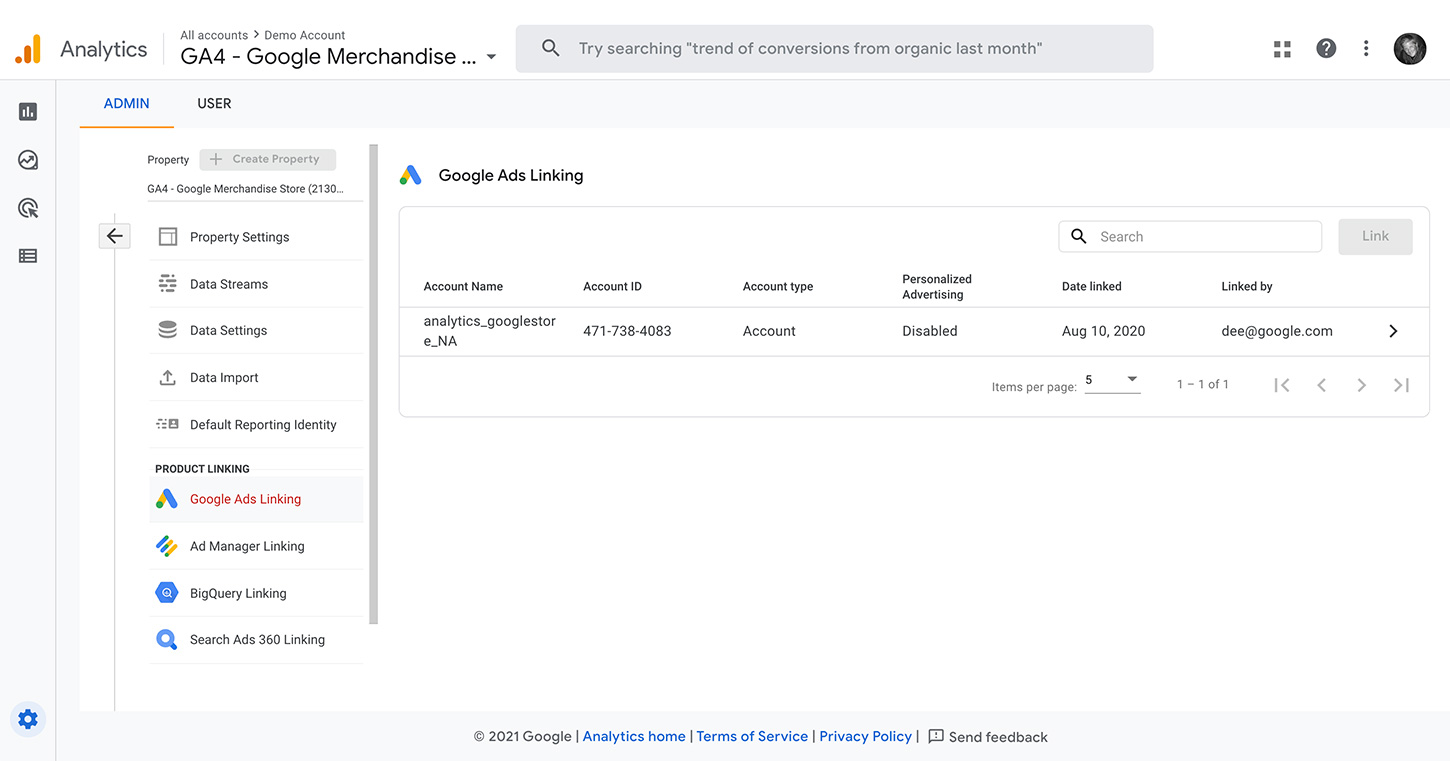Screen dimensions: 1450x761
Task: Open the Advertising icon in left rail
Action: (x=28, y=208)
